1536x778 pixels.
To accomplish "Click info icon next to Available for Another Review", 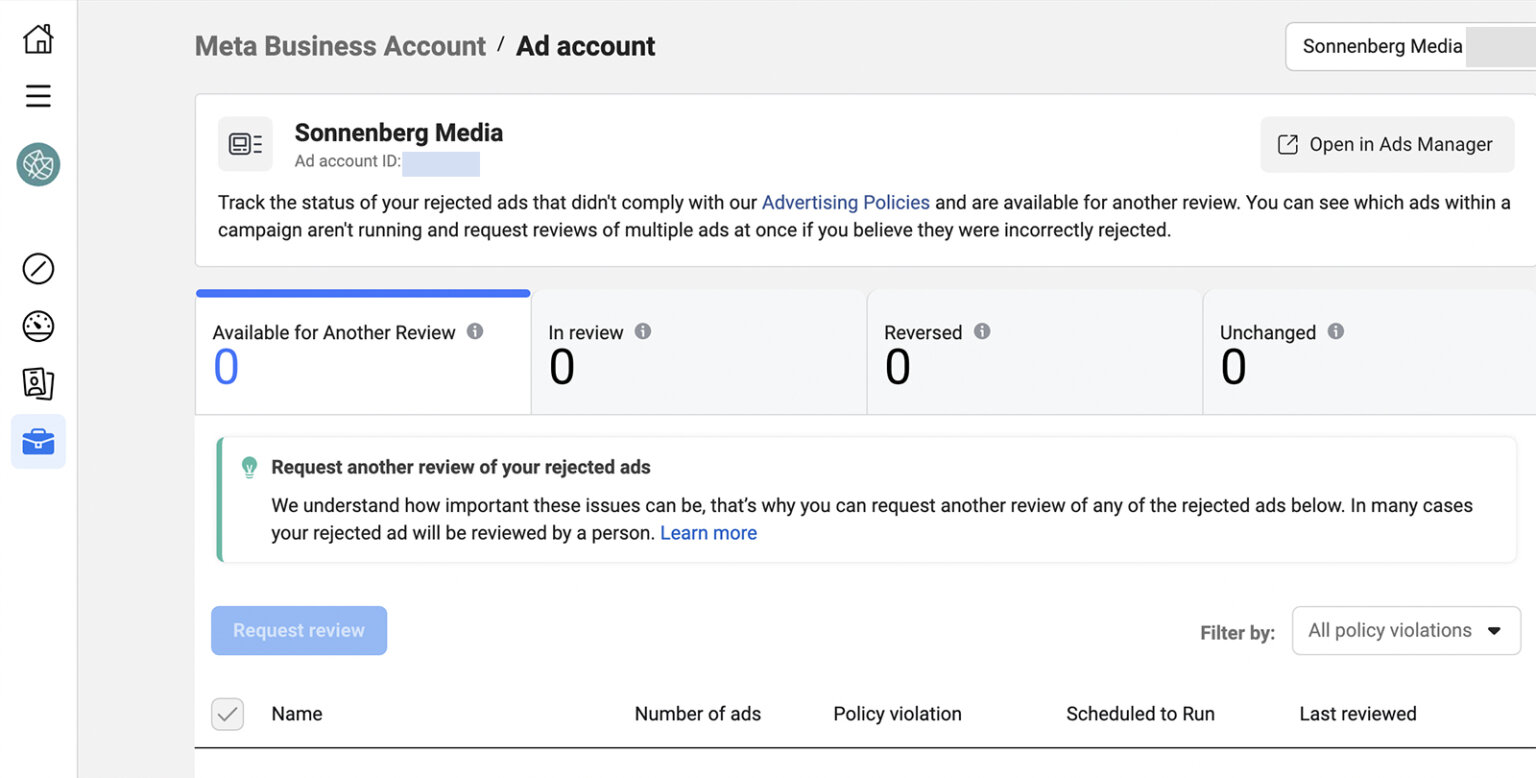I will click(x=475, y=331).
